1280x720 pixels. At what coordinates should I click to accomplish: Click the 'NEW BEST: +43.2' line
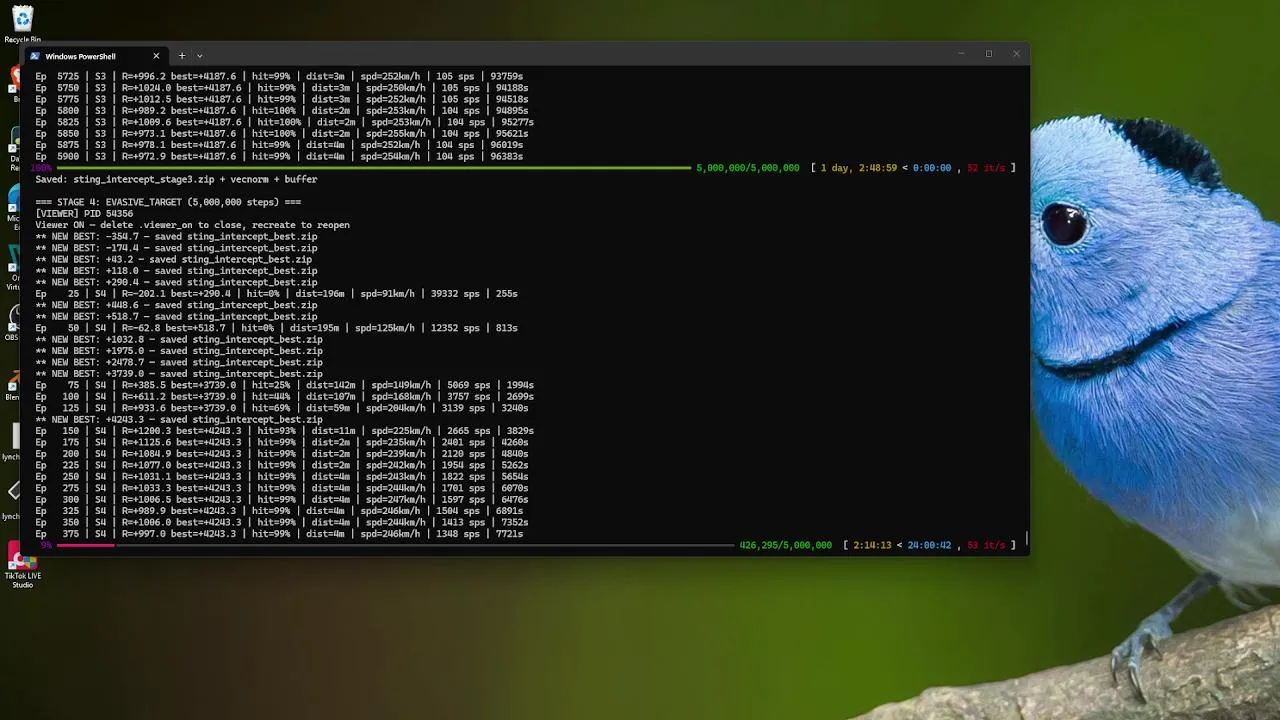coord(174,259)
